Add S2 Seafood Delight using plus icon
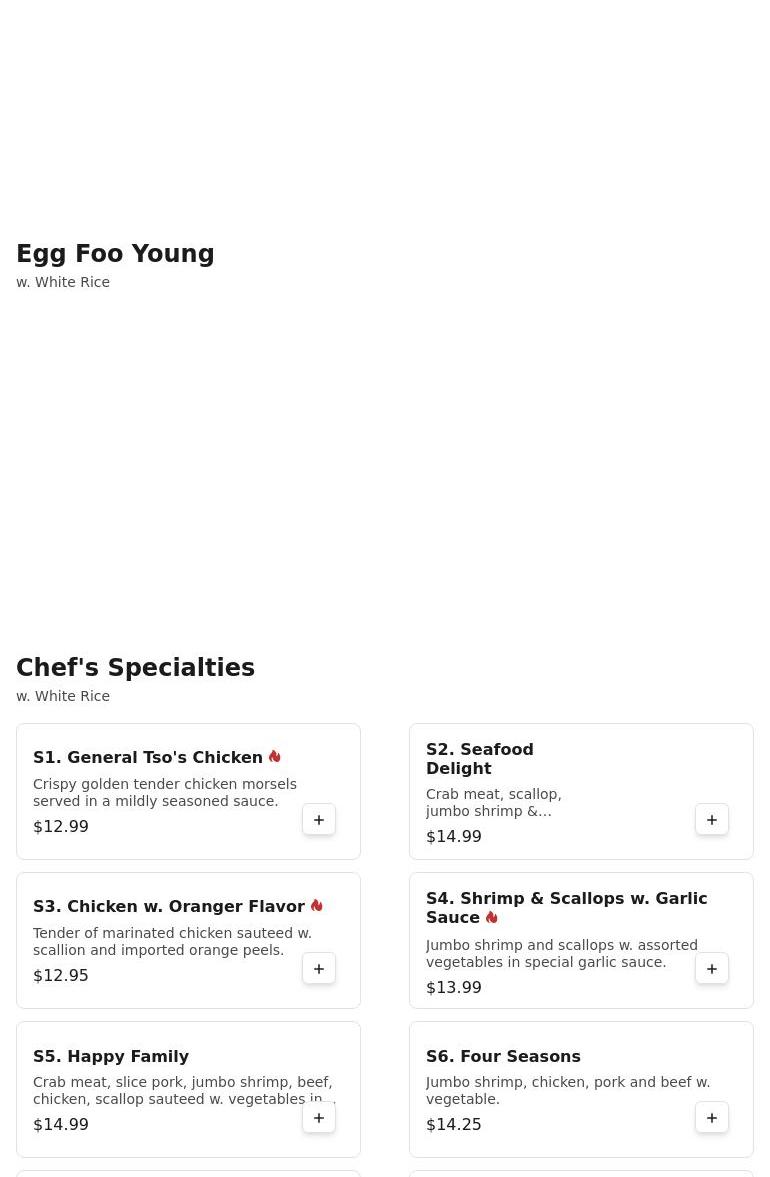The height and width of the screenshot is (1177, 770). pyautogui.click(x=712, y=820)
